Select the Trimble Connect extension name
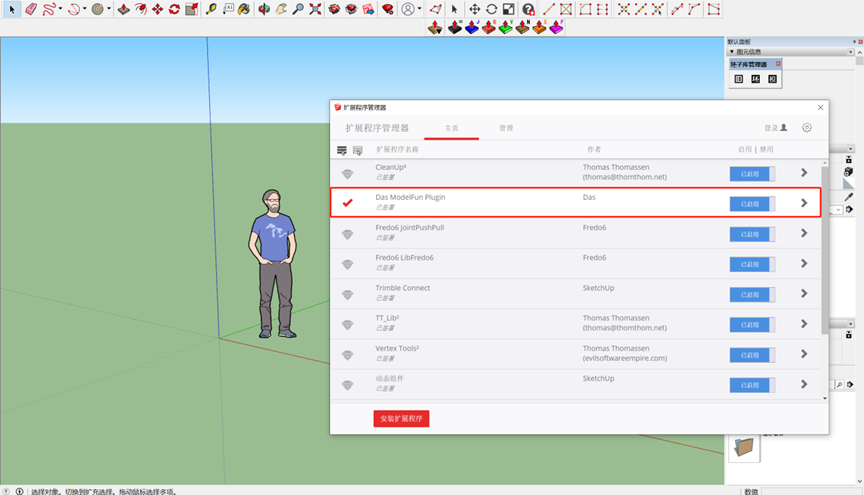This screenshot has height=495, width=864. [402, 288]
